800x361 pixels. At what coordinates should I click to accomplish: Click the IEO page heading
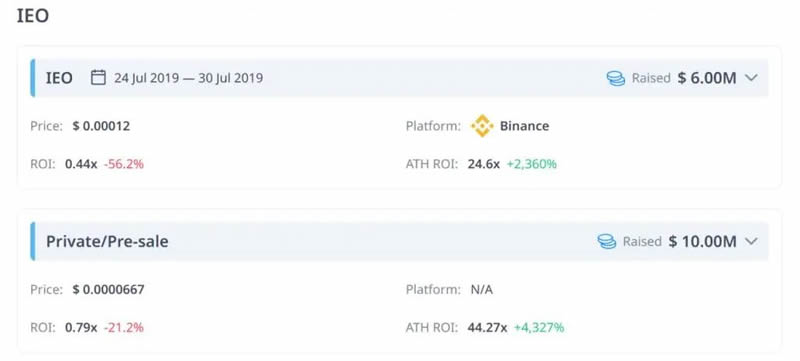33,16
